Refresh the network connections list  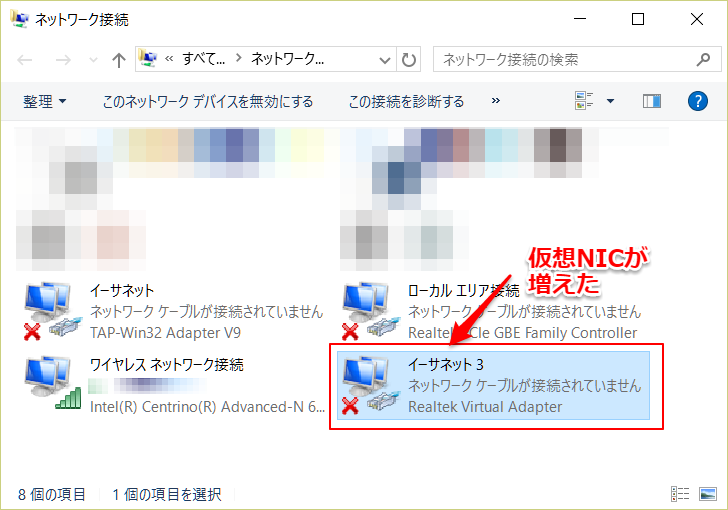[x=409, y=59]
